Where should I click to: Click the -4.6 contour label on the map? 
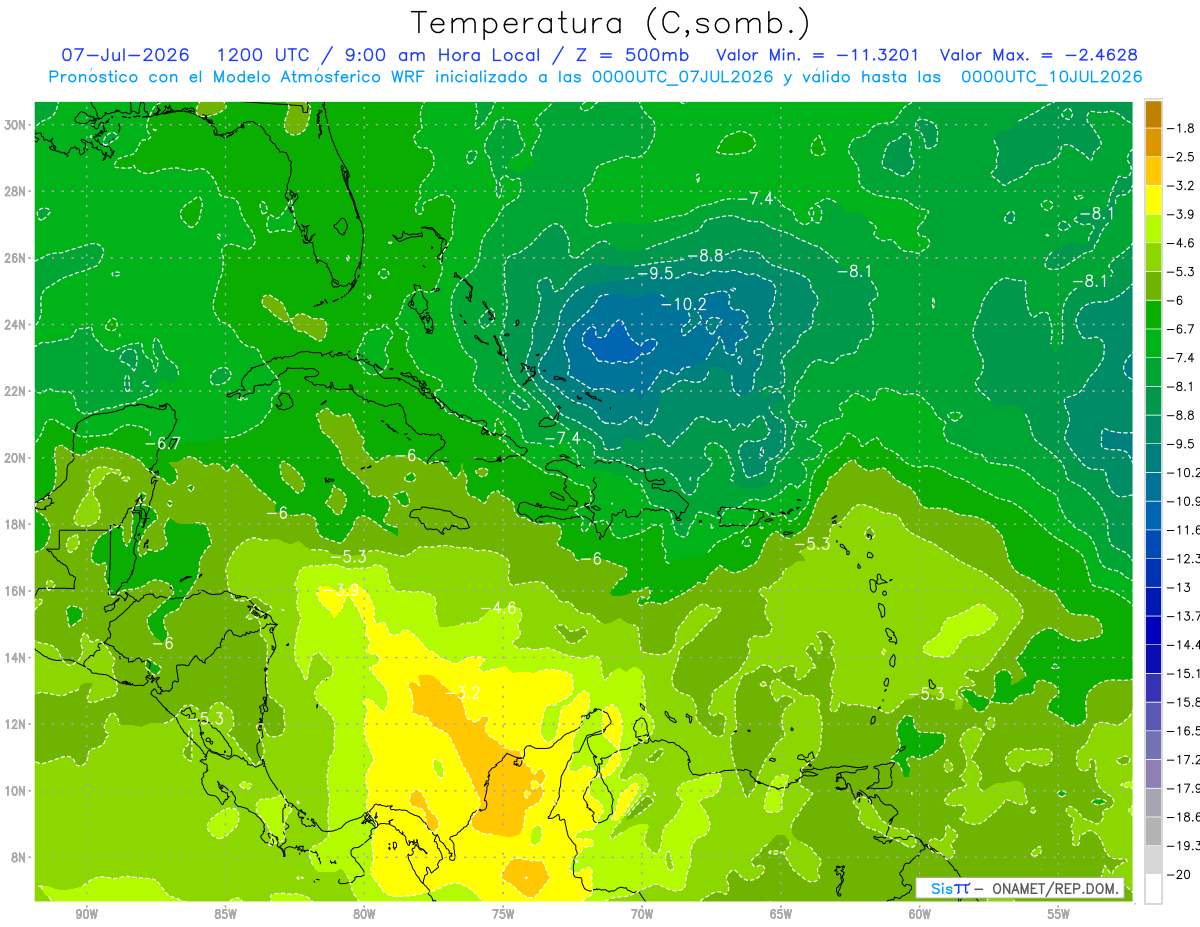tap(498, 608)
